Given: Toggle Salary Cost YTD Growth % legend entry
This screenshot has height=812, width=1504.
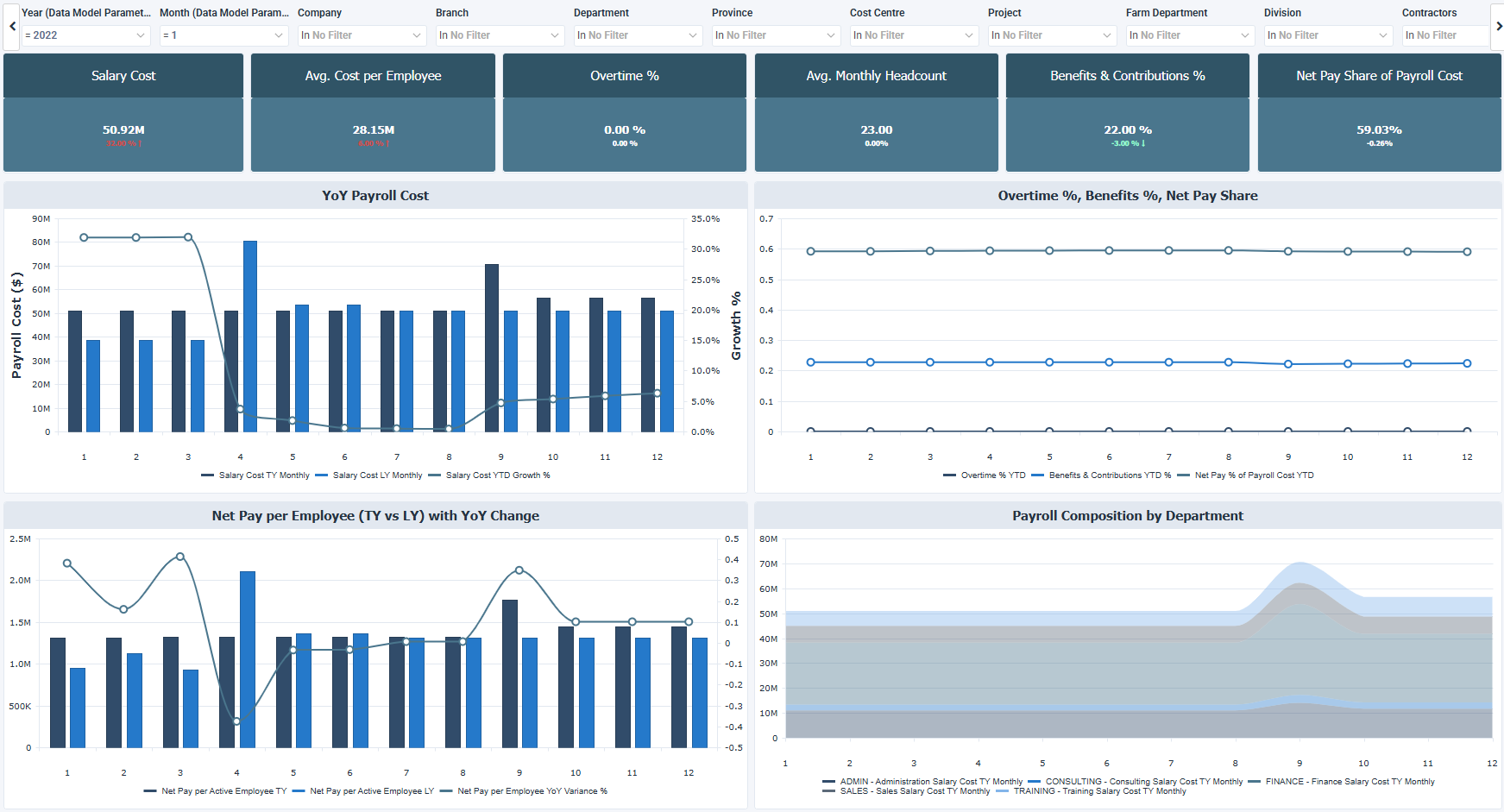Looking at the screenshot, I should point(489,475).
